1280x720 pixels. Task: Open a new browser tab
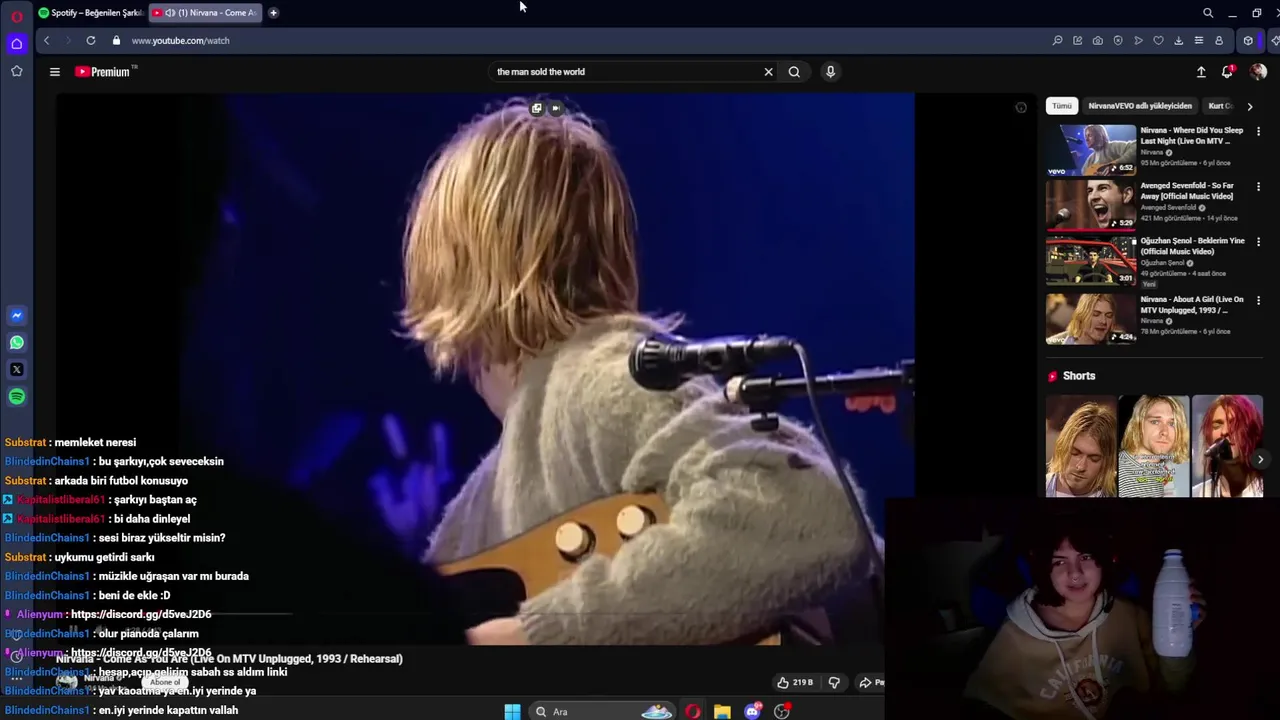point(273,13)
